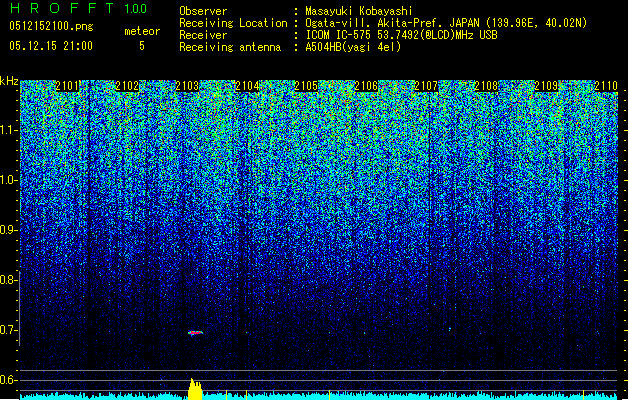629x400 pixels.
Task: Click the date stamp 05.12.15 21:00
Action: pyautogui.click(x=51, y=46)
